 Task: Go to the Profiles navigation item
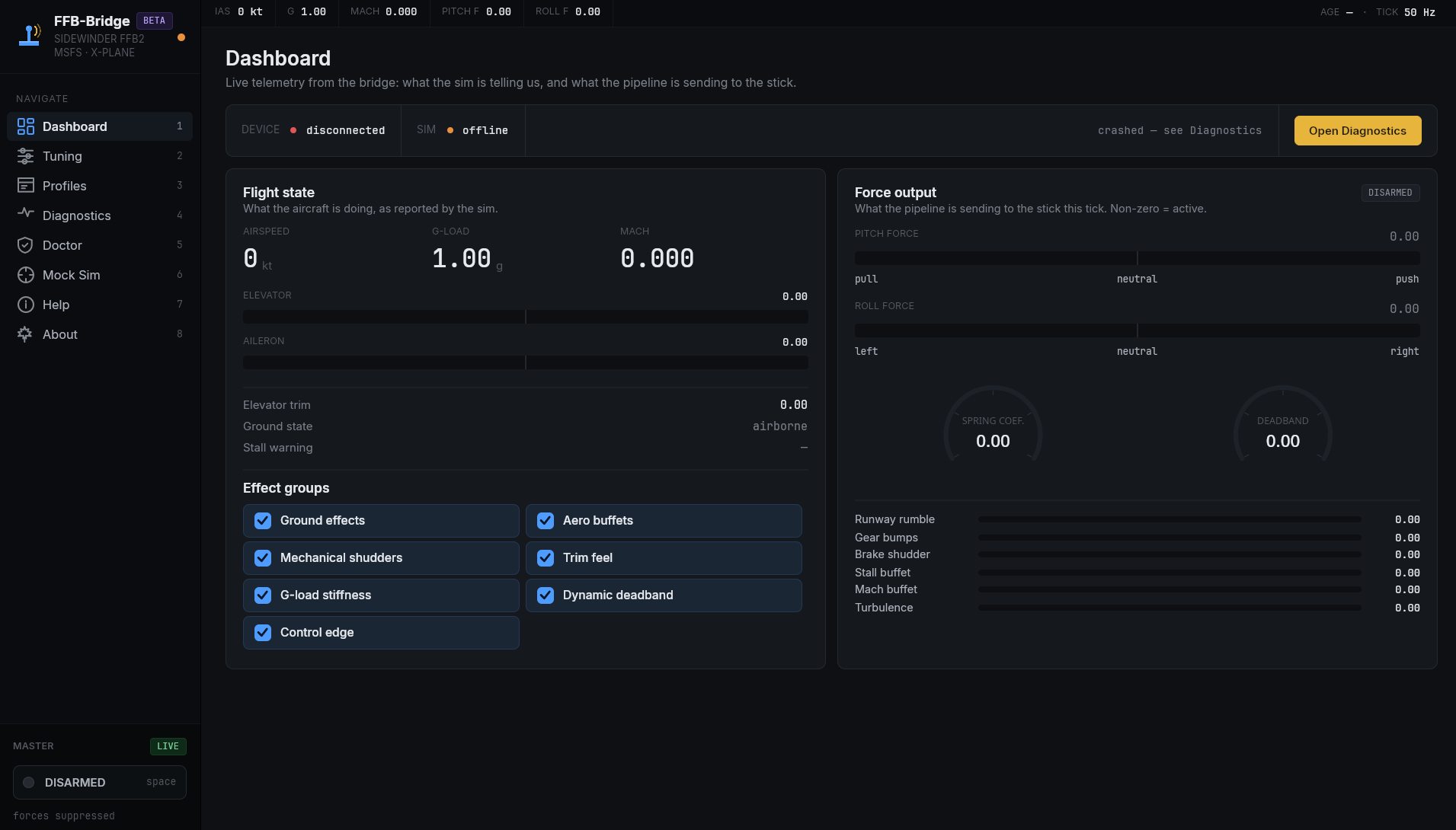tap(65, 186)
